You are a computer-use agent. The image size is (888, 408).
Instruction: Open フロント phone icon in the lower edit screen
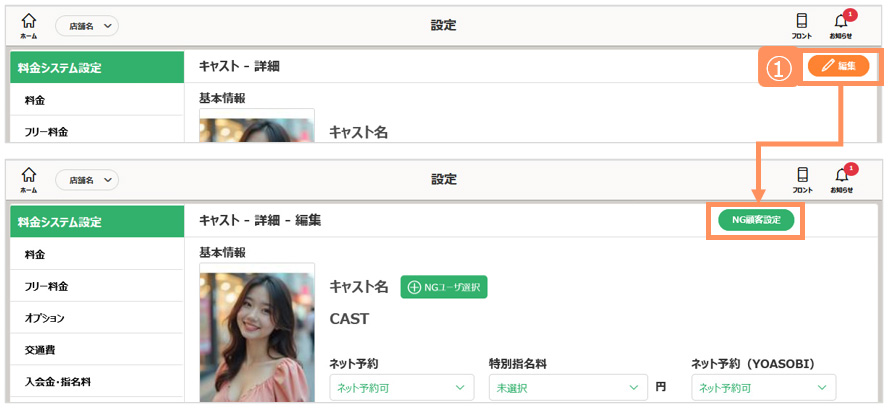(x=802, y=178)
